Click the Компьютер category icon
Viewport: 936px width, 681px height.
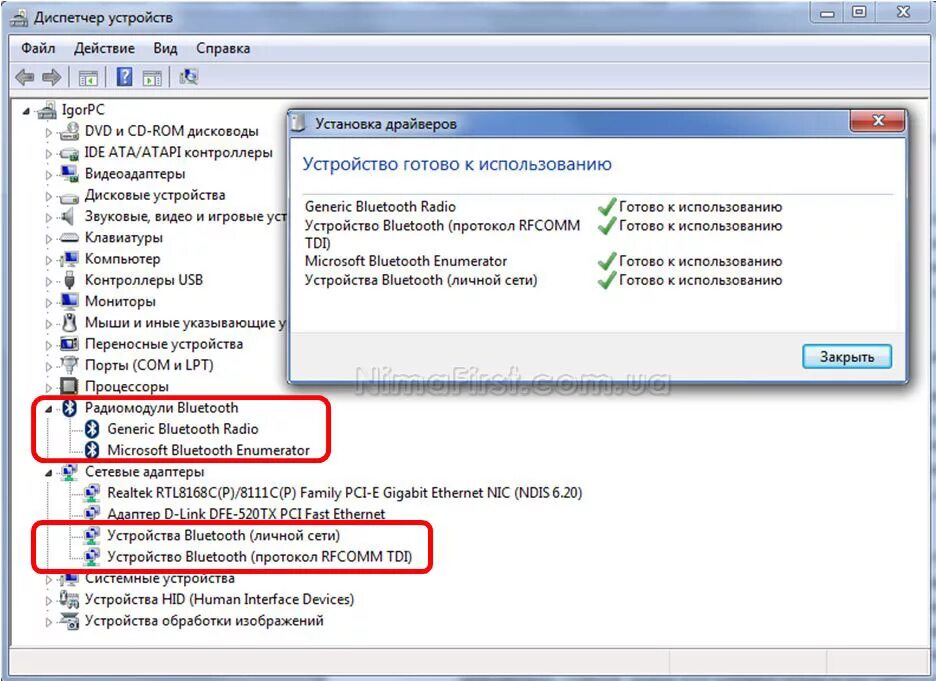pos(69,258)
